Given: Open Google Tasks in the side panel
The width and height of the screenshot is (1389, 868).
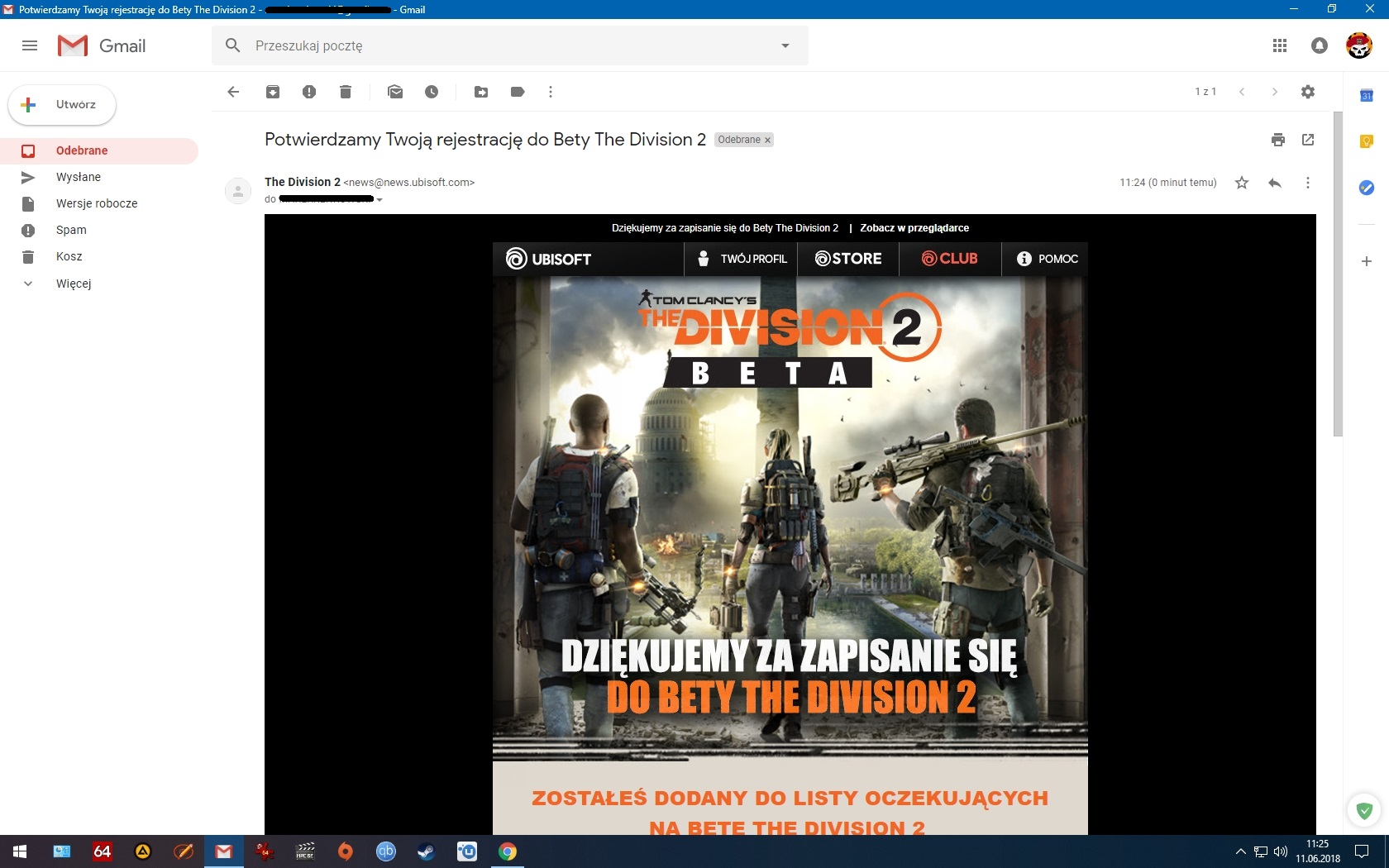Looking at the screenshot, I should [x=1367, y=188].
